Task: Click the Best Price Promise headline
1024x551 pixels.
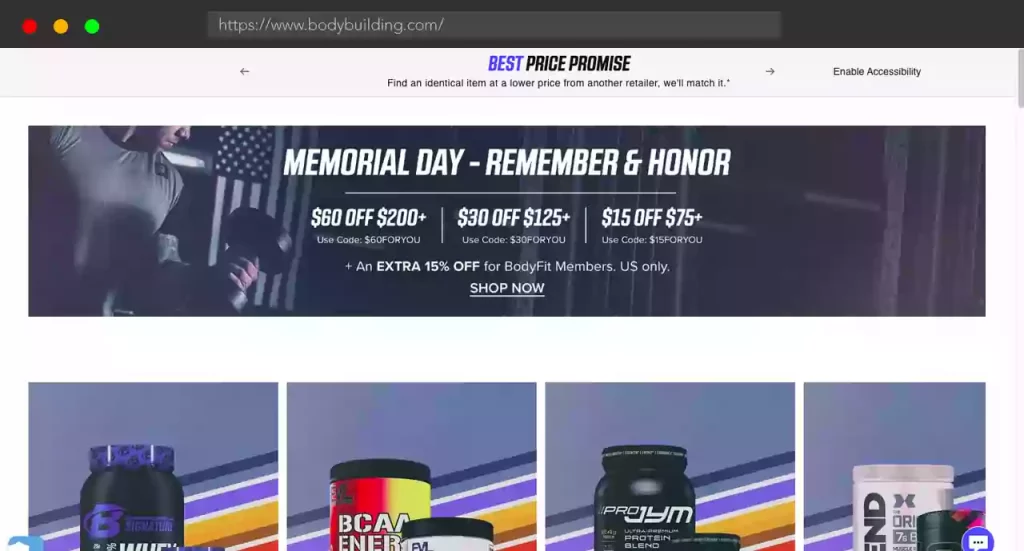Action: tap(559, 63)
